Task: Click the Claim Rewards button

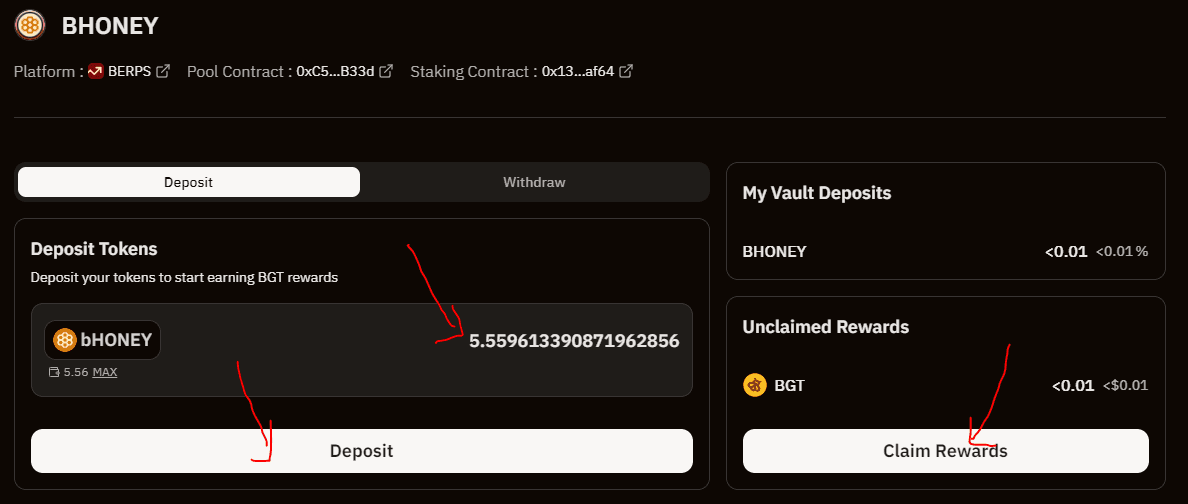Action: pos(946,451)
